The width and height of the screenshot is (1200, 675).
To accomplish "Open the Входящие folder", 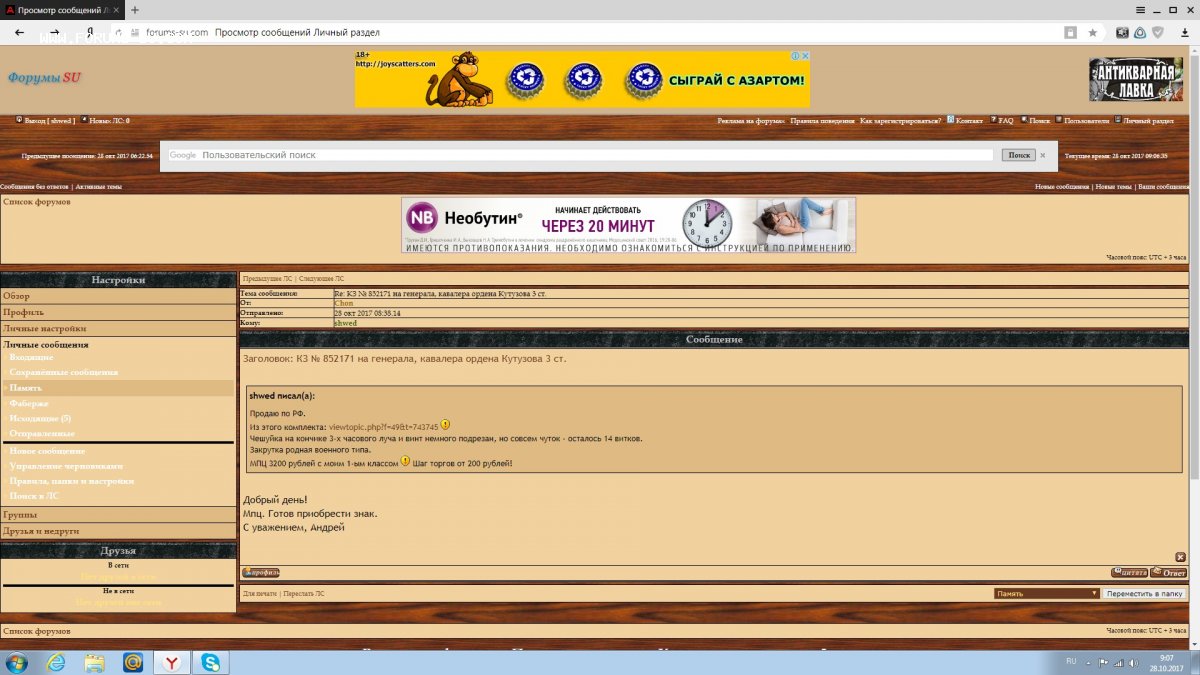I will tap(31, 357).
